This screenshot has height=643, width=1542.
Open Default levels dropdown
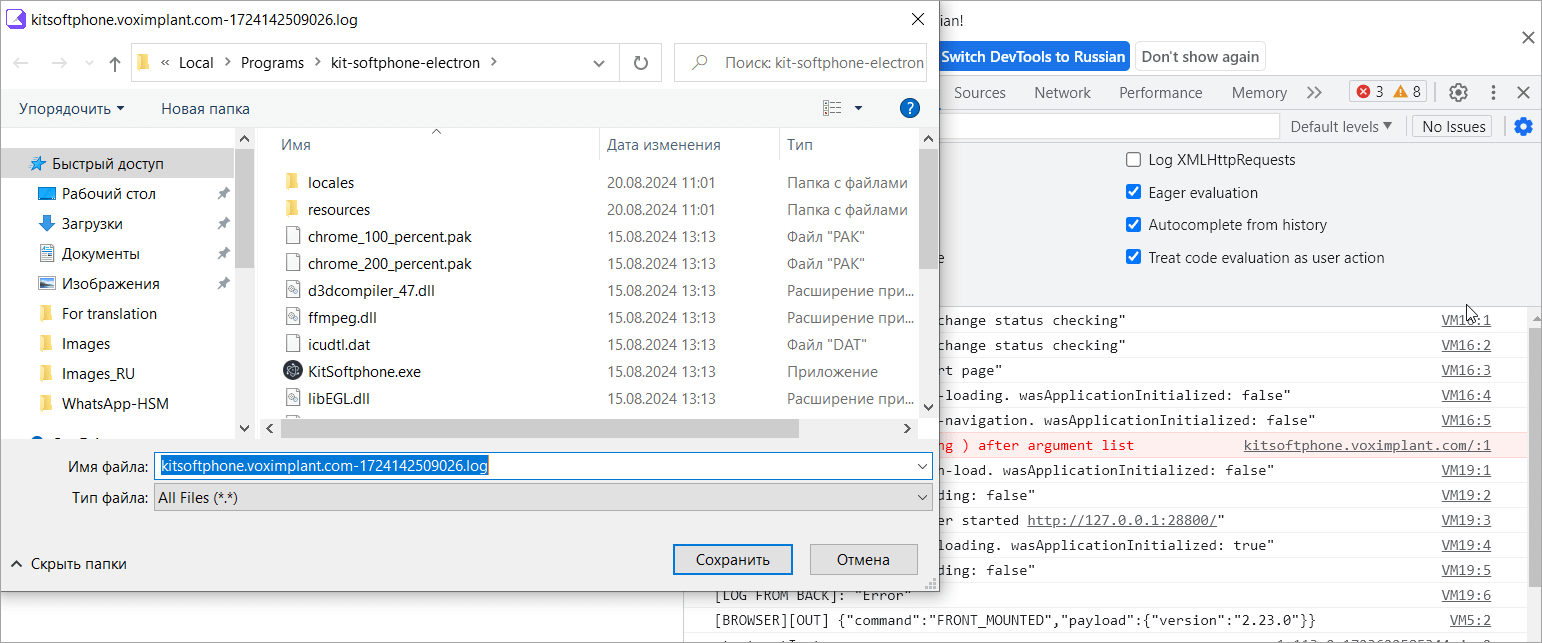1341,126
